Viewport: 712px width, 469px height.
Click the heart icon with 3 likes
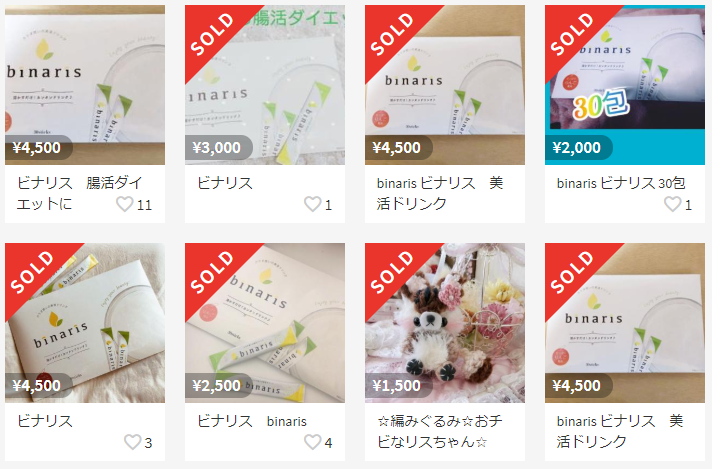[x=133, y=442]
